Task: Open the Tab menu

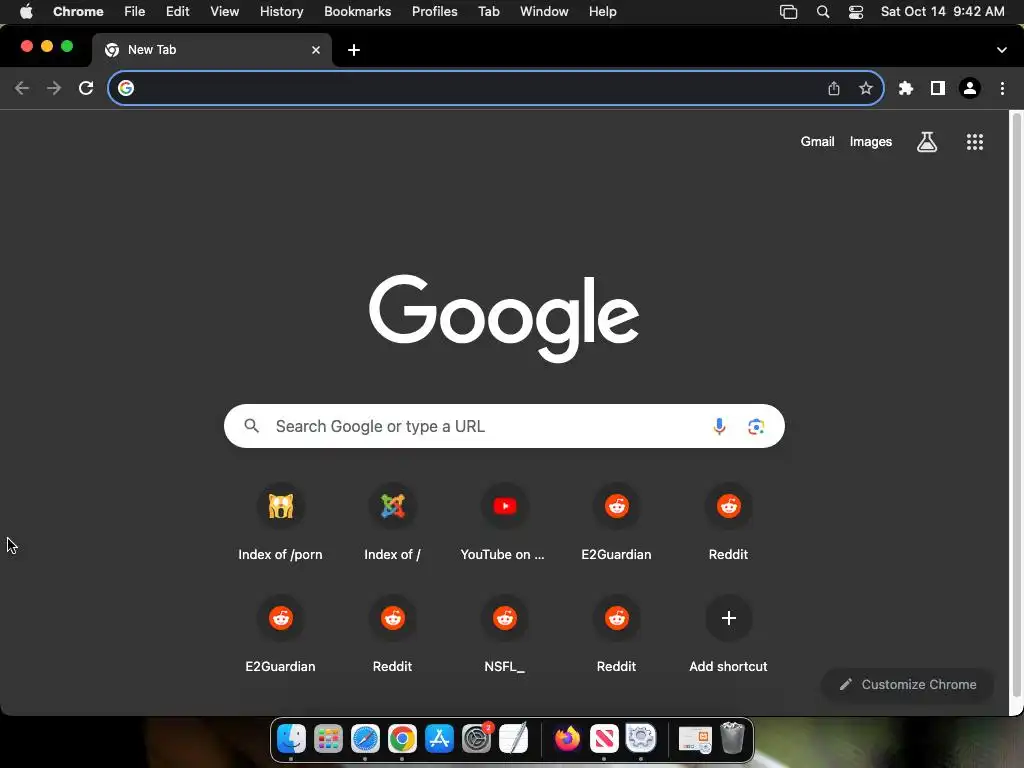Action: tap(488, 12)
